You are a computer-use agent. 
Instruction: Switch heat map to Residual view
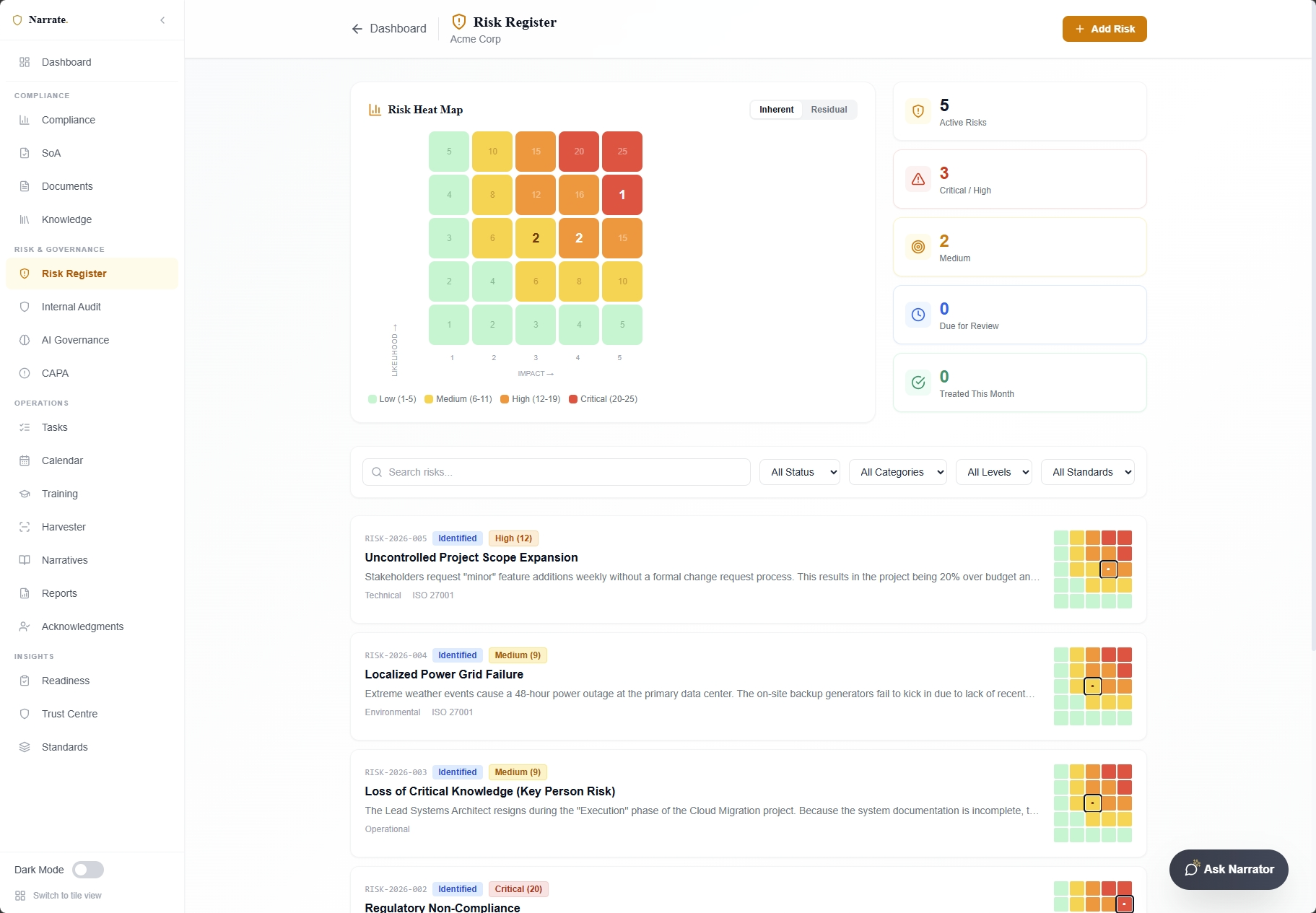point(829,110)
